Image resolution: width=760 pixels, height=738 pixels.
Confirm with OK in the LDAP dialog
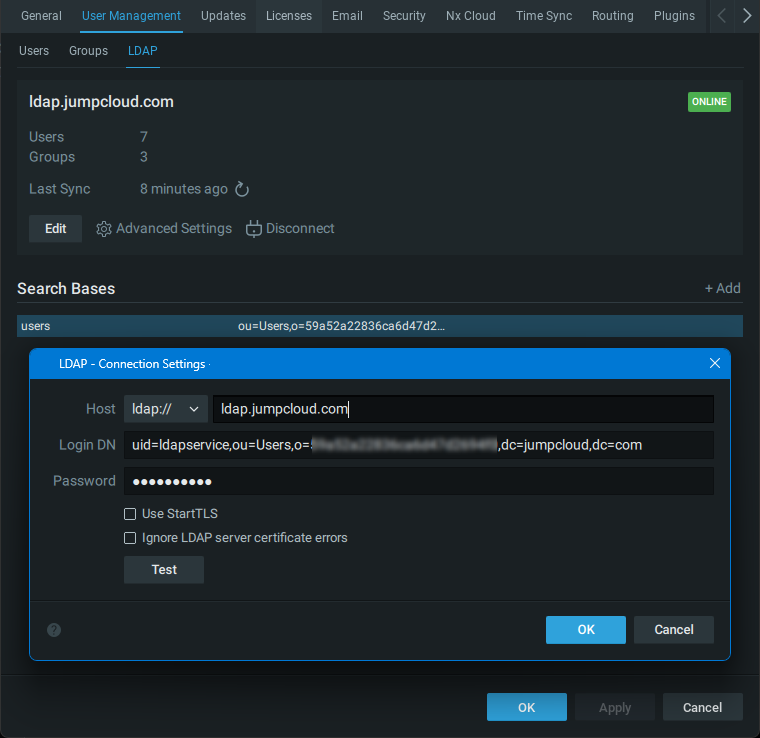point(586,630)
